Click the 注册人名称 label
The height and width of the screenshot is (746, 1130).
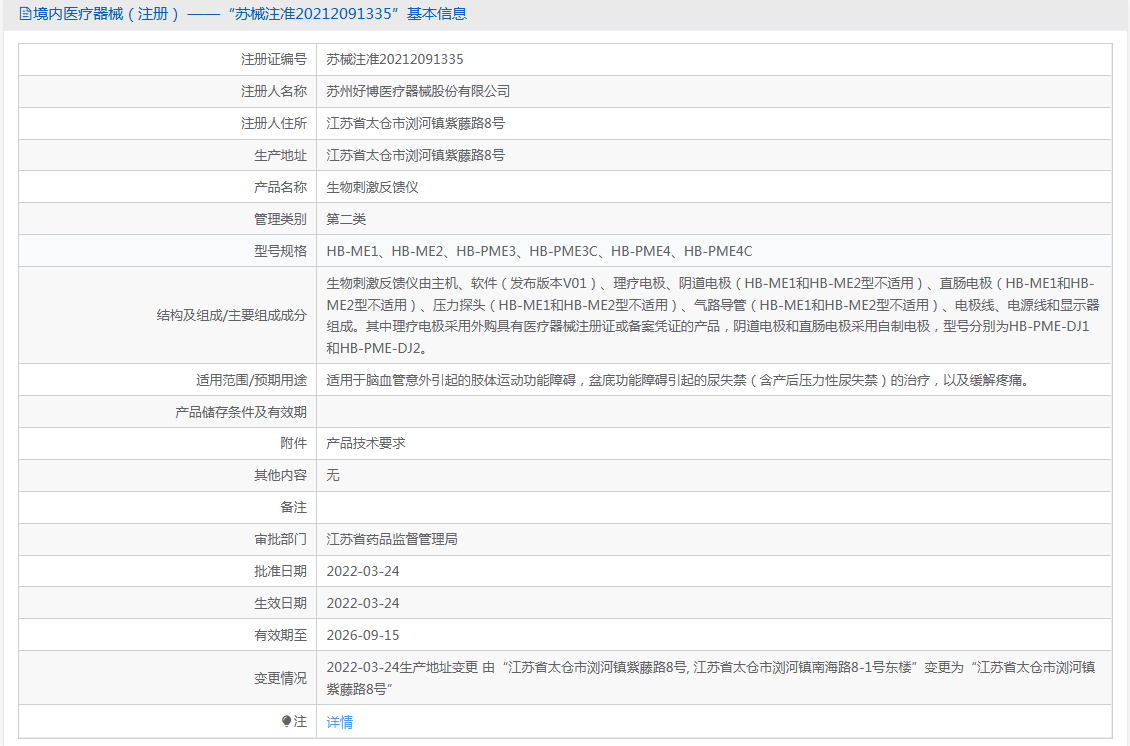click(274, 91)
